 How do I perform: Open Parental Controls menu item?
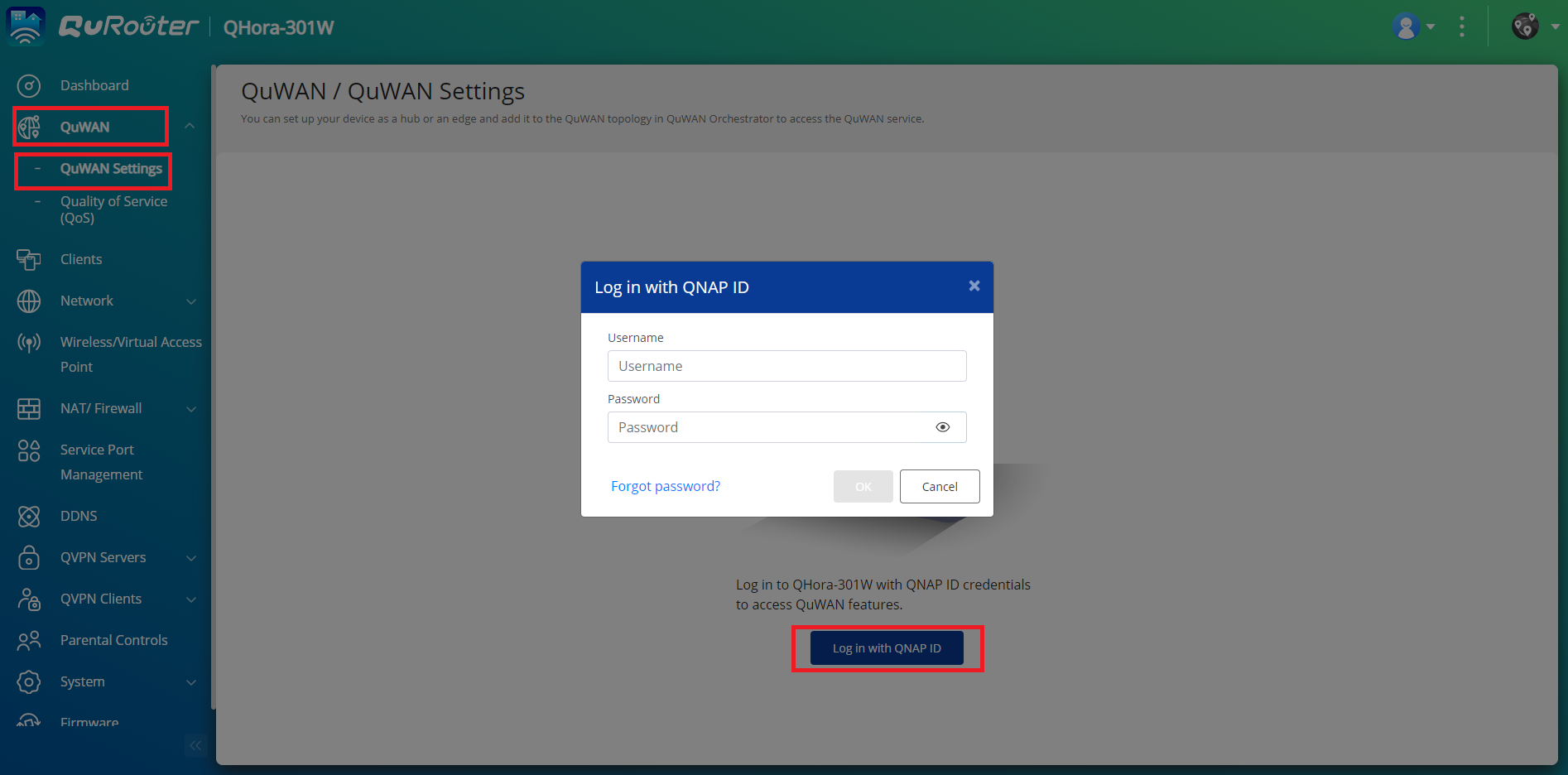click(113, 640)
